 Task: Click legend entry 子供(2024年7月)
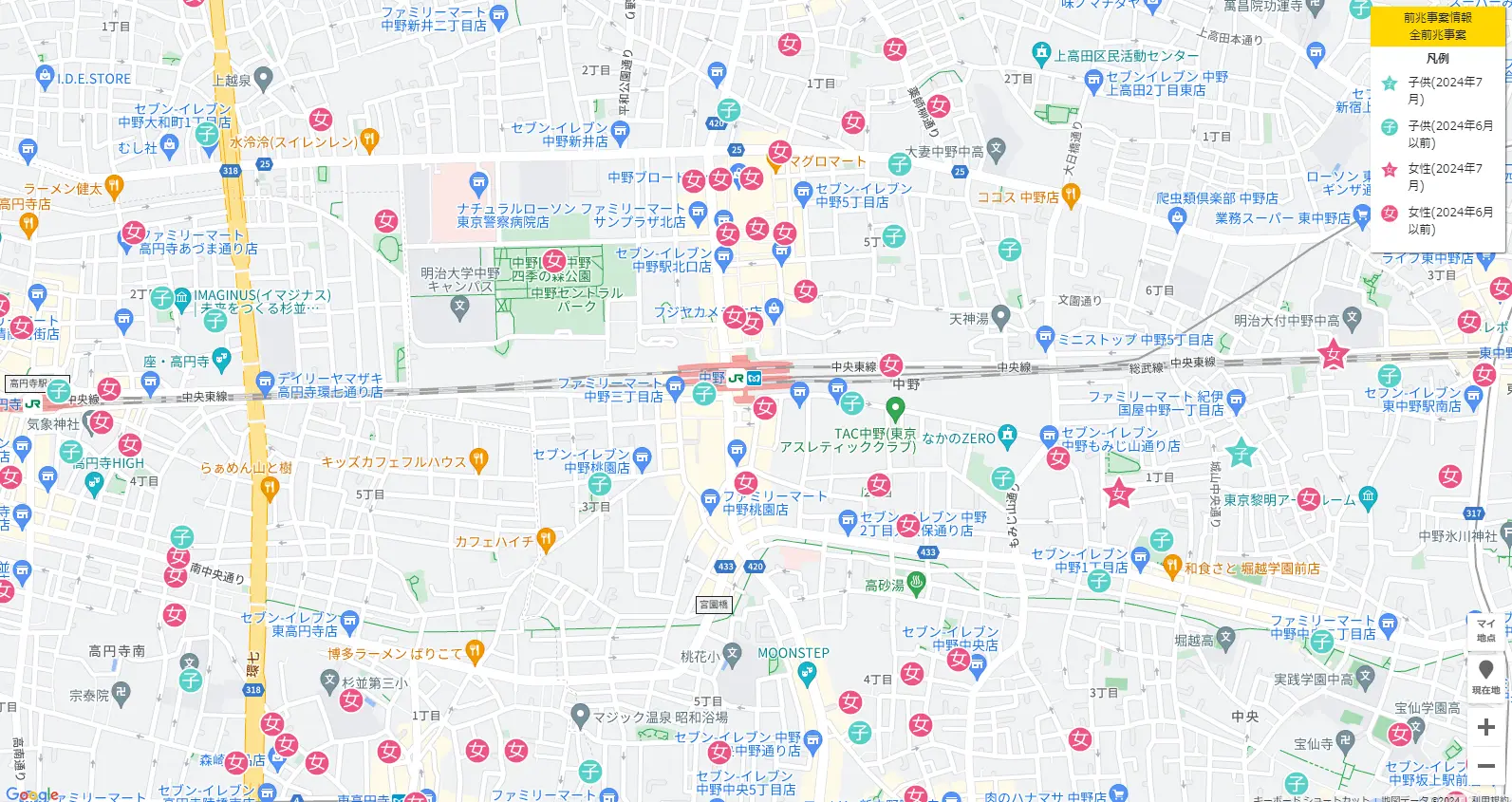pos(1438,90)
